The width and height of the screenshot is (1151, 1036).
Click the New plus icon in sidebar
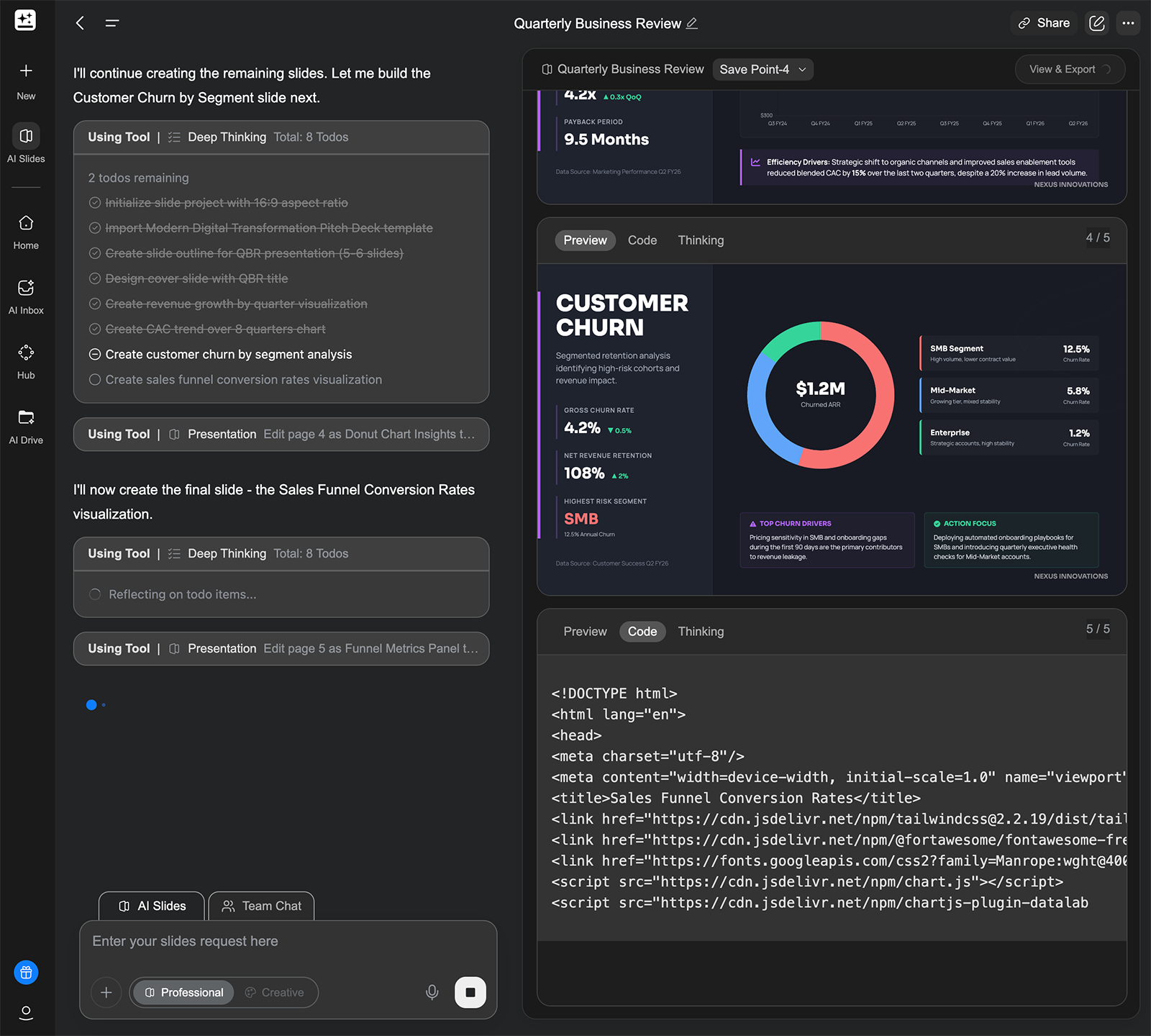point(26,71)
